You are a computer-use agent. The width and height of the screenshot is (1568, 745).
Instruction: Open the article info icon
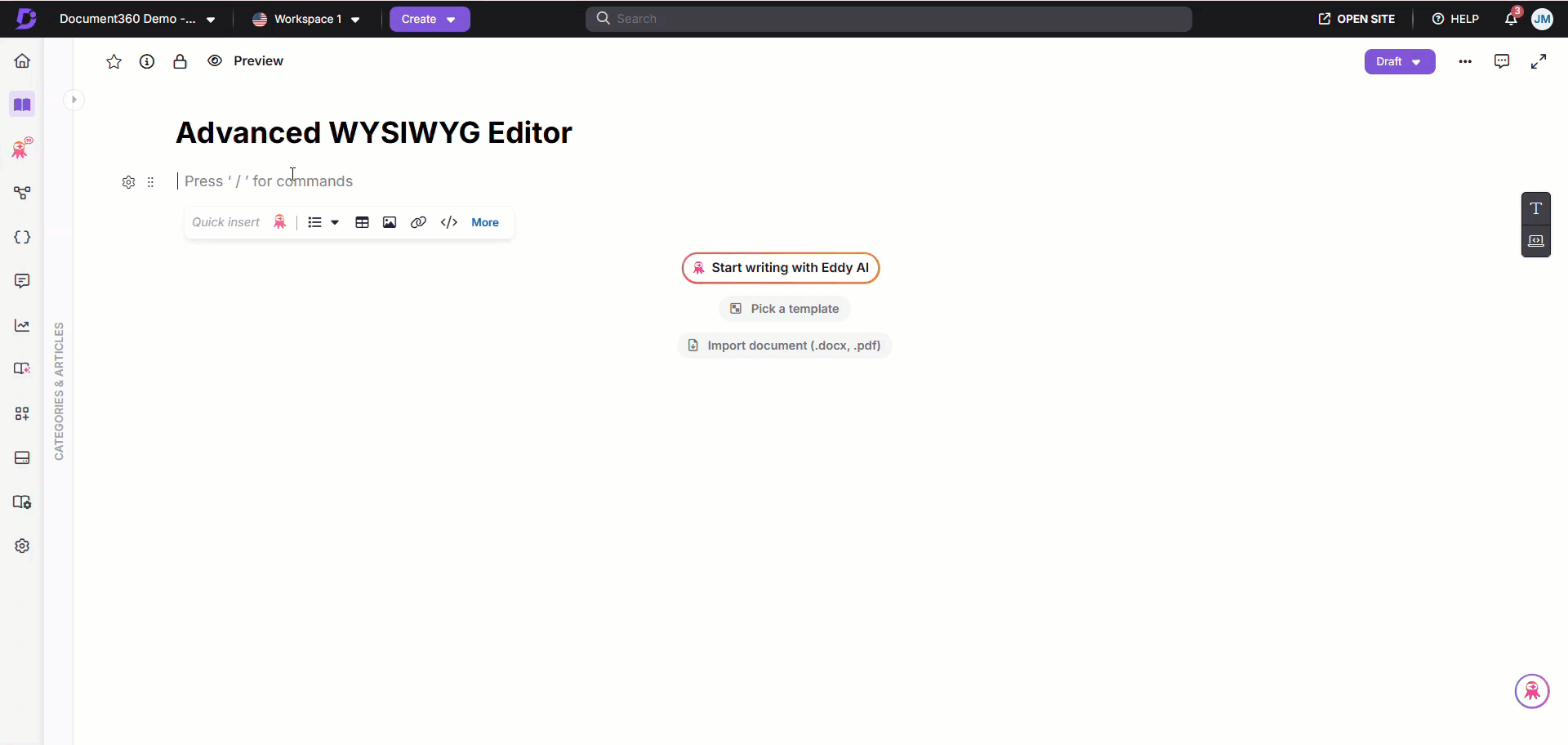[147, 61]
